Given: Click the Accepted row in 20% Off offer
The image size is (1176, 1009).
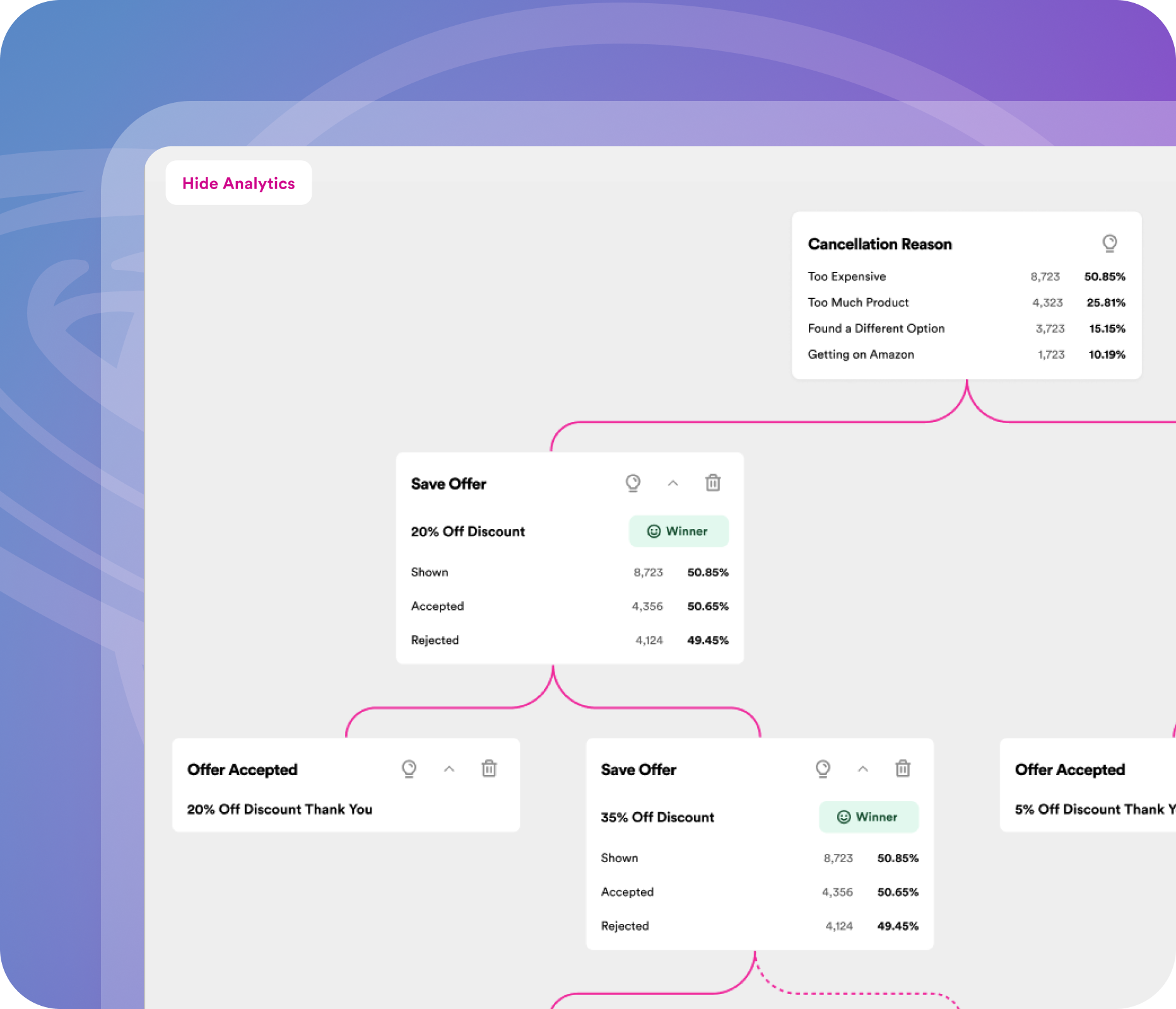Looking at the screenshot, I should [x=569, y=606].
